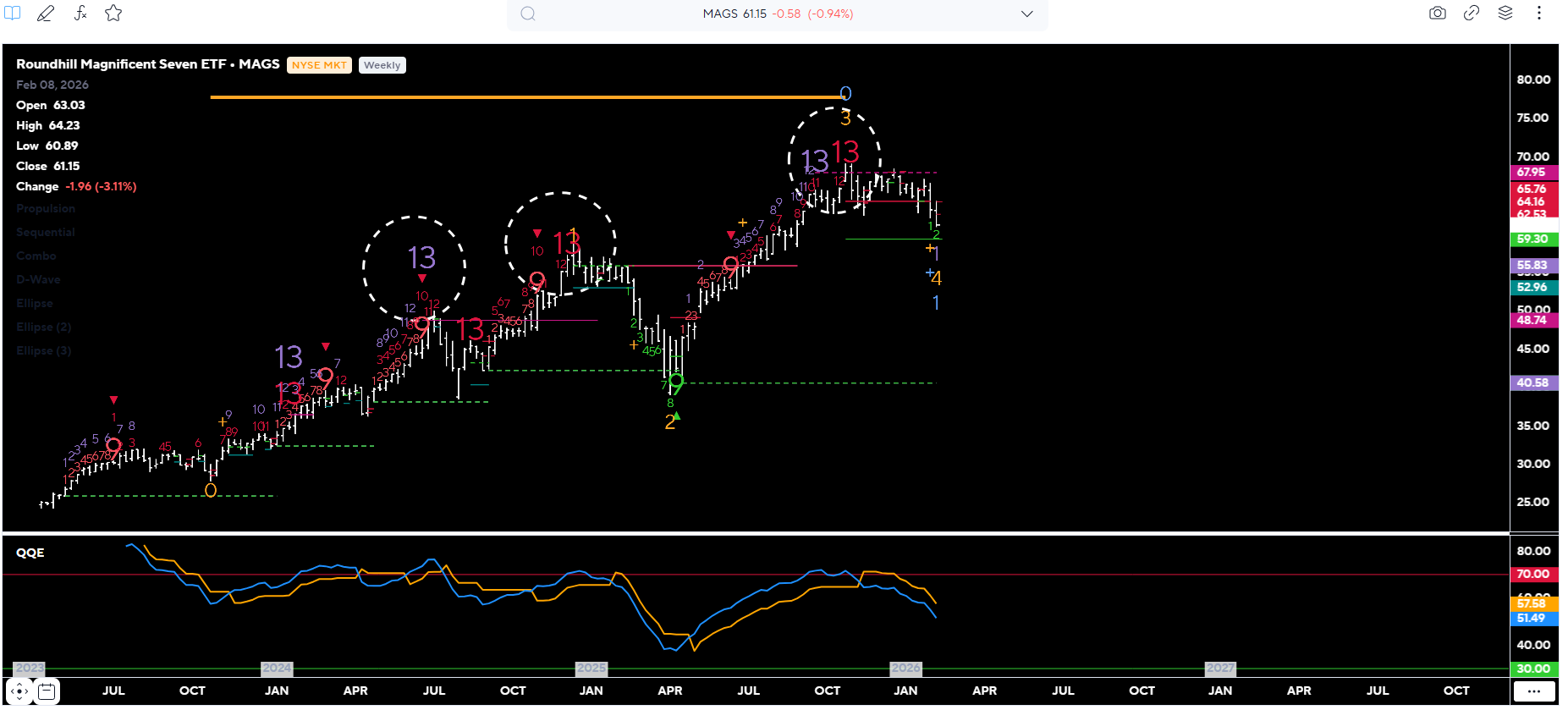This screenshot has width=1568, height=710.
Task: Open the layers stack icon
Action: (1505, 14)
